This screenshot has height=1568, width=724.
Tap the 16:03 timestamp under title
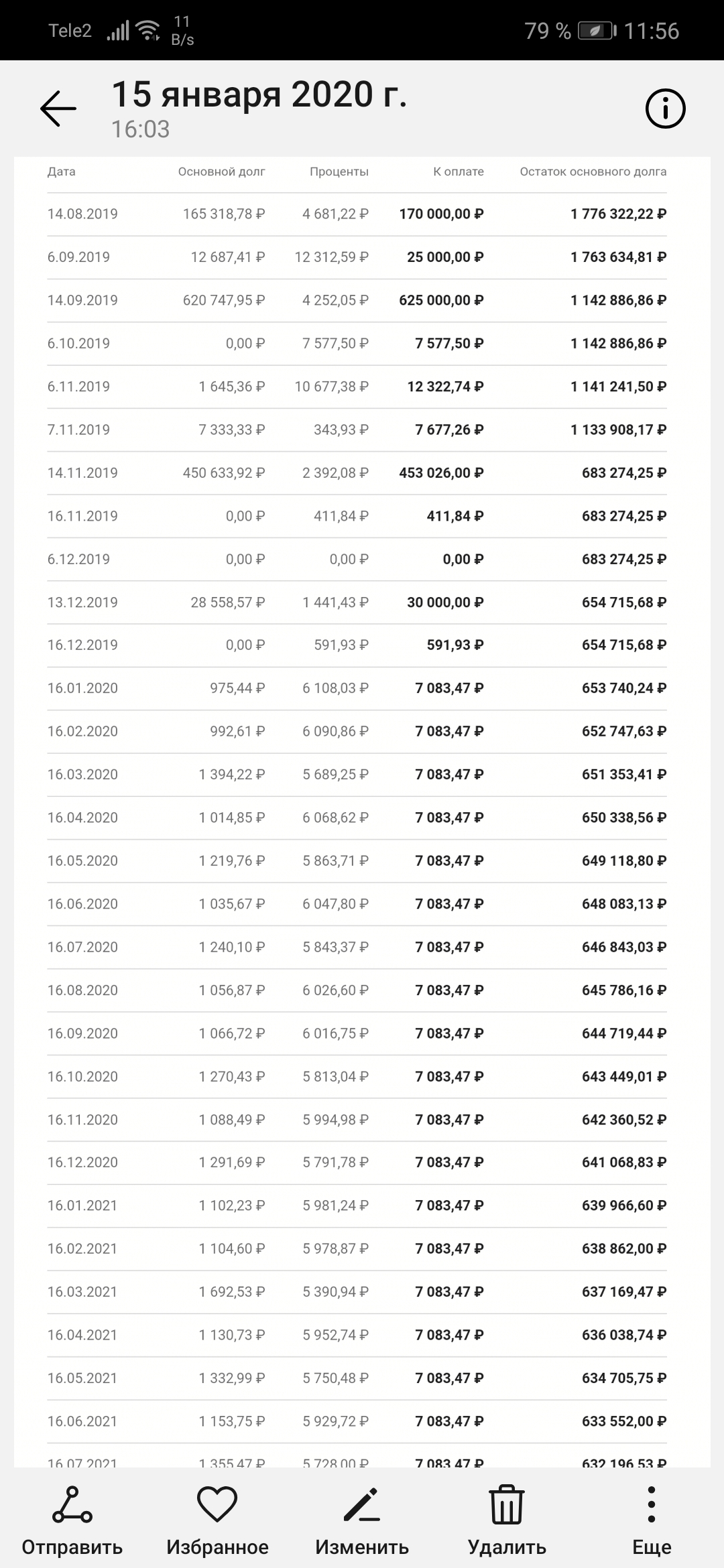tap(140, 129)
